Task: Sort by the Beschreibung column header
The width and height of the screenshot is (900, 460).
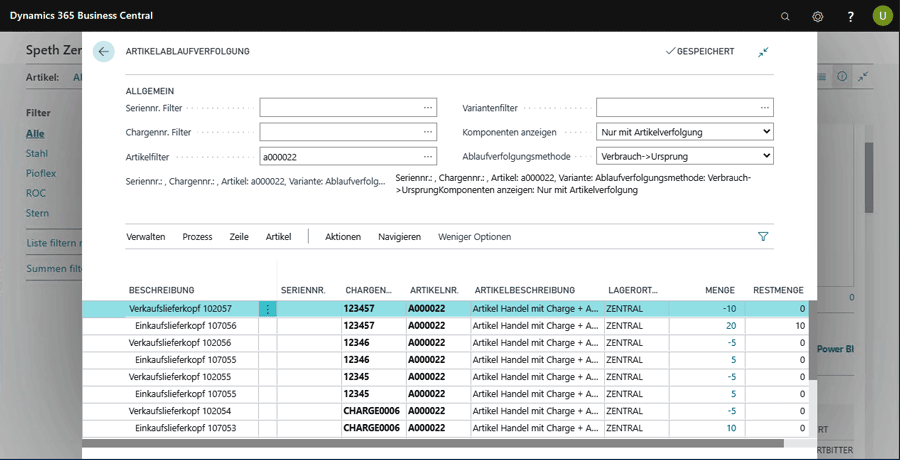Action: click(162, 290)
